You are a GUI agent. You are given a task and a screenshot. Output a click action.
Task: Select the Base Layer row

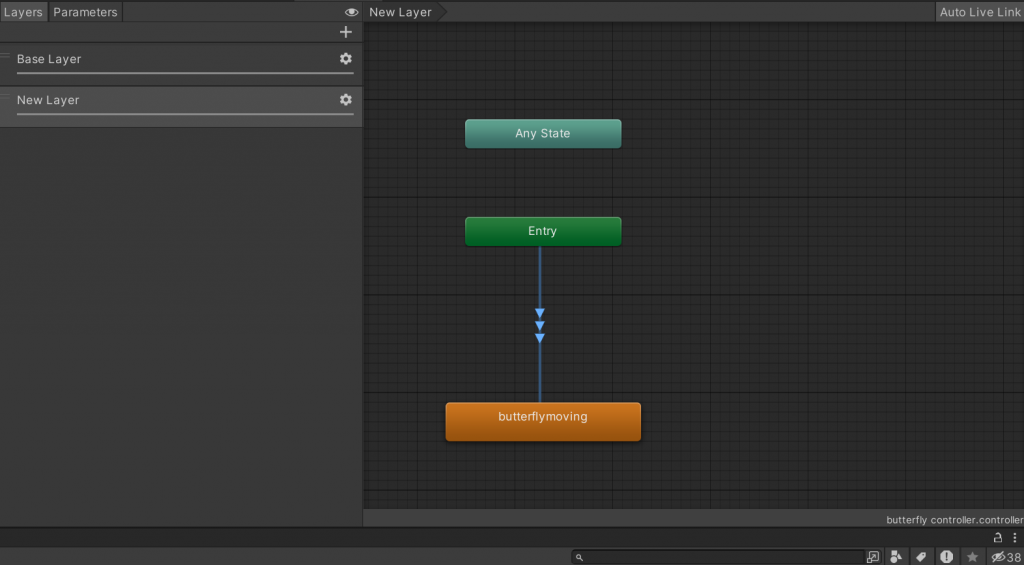(x=181, y=64)
